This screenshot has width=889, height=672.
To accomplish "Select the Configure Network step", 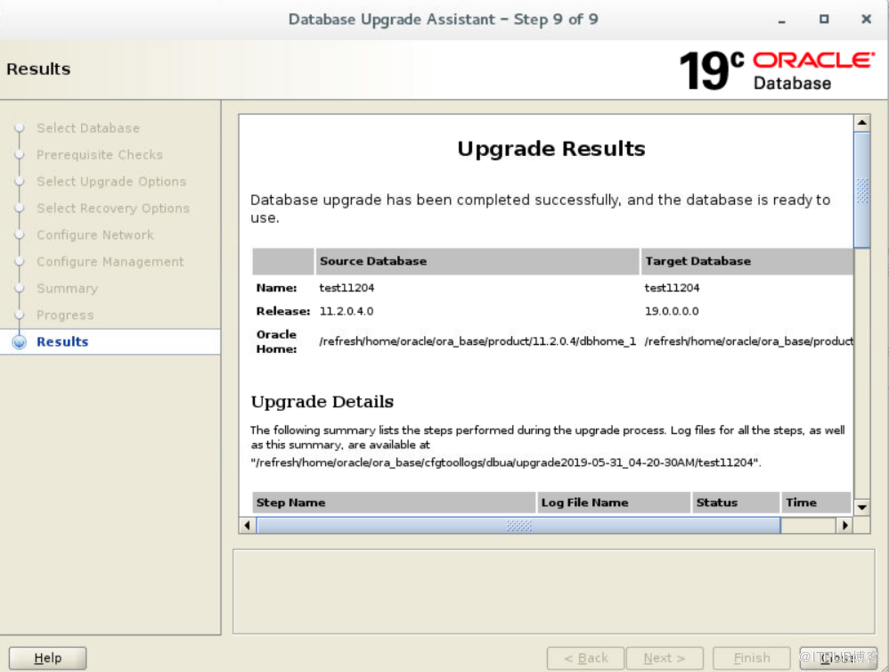I will click(x=95, y=235).
